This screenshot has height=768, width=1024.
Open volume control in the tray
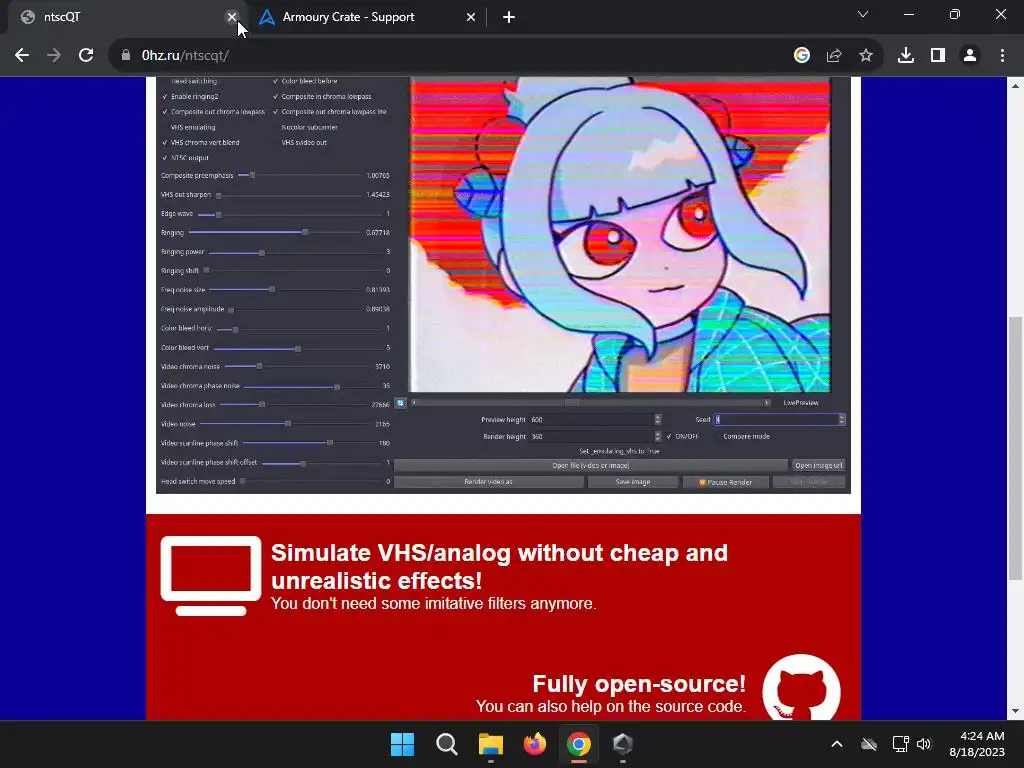click(924, 744)
